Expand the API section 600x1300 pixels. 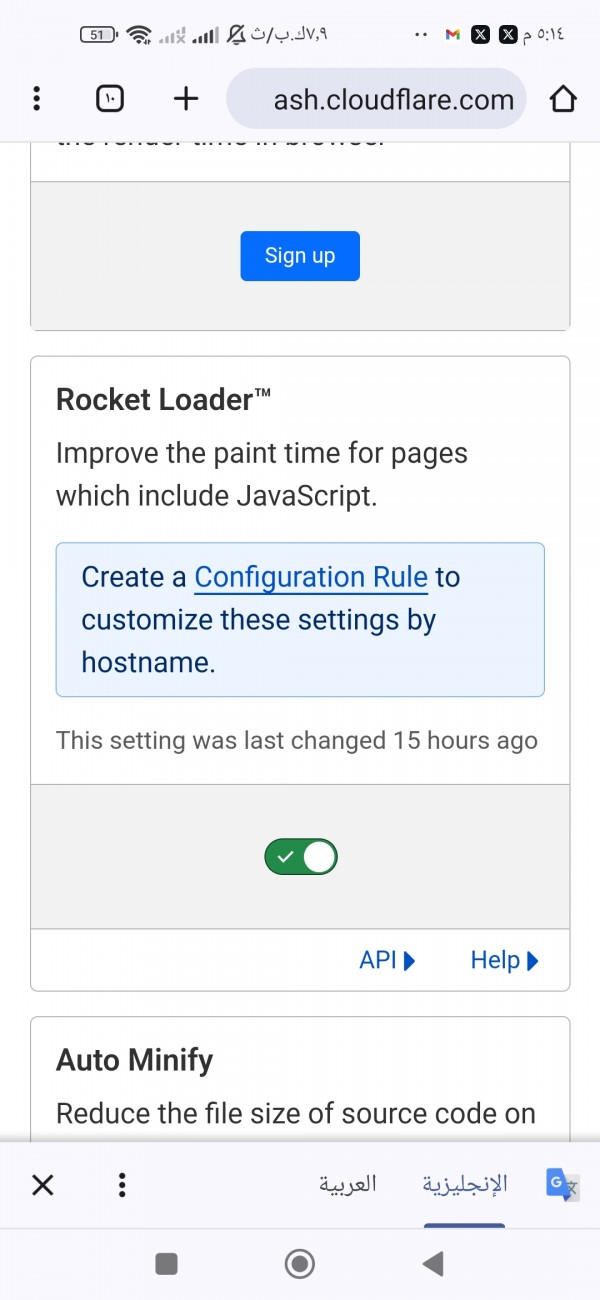(x=387, y=961)
